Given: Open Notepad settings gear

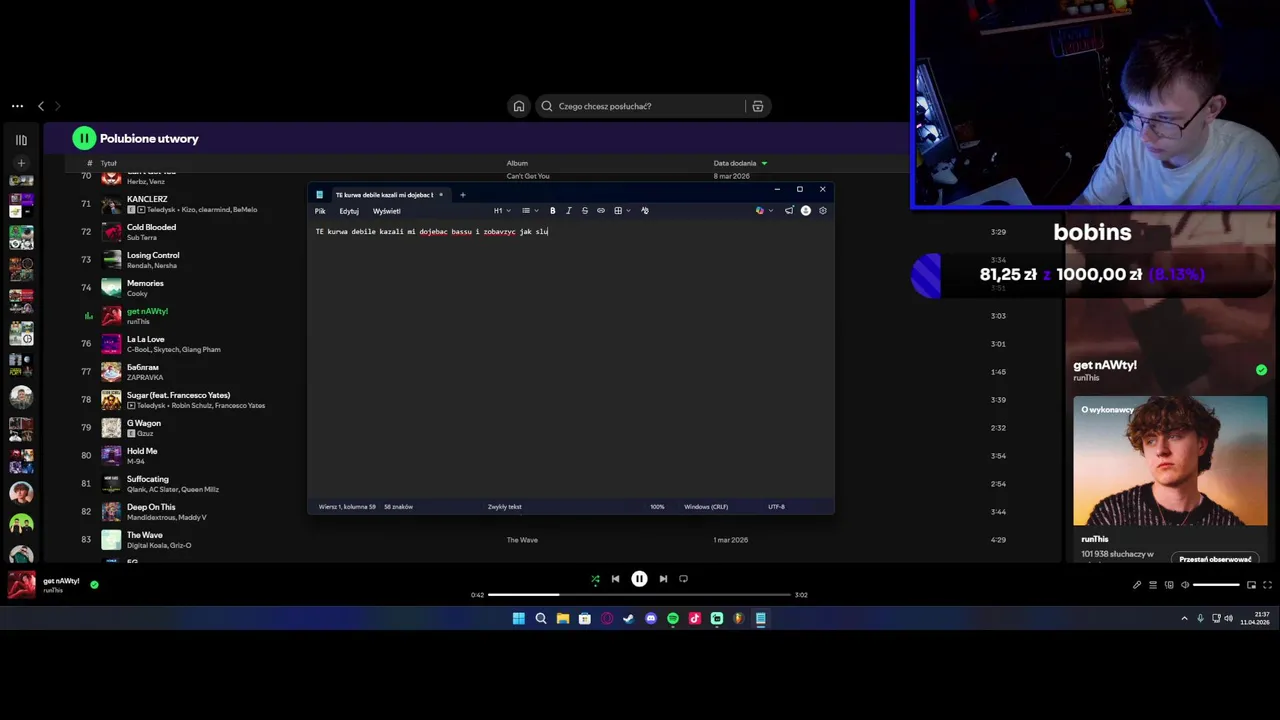Looking at the screenshot, I should point(822,211).
